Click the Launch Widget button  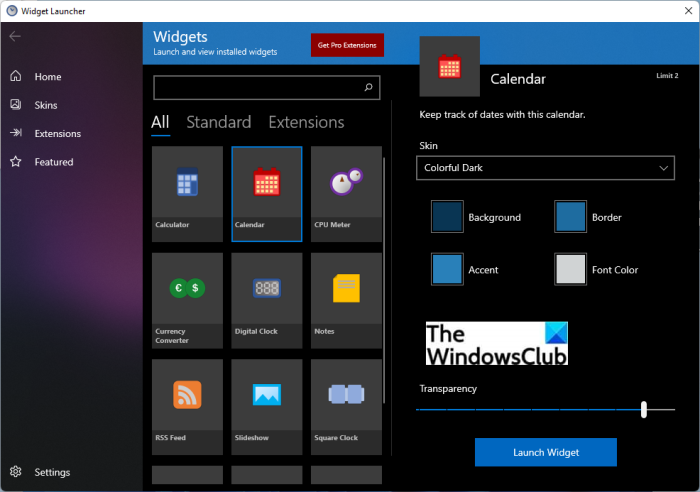pos(545,452)
